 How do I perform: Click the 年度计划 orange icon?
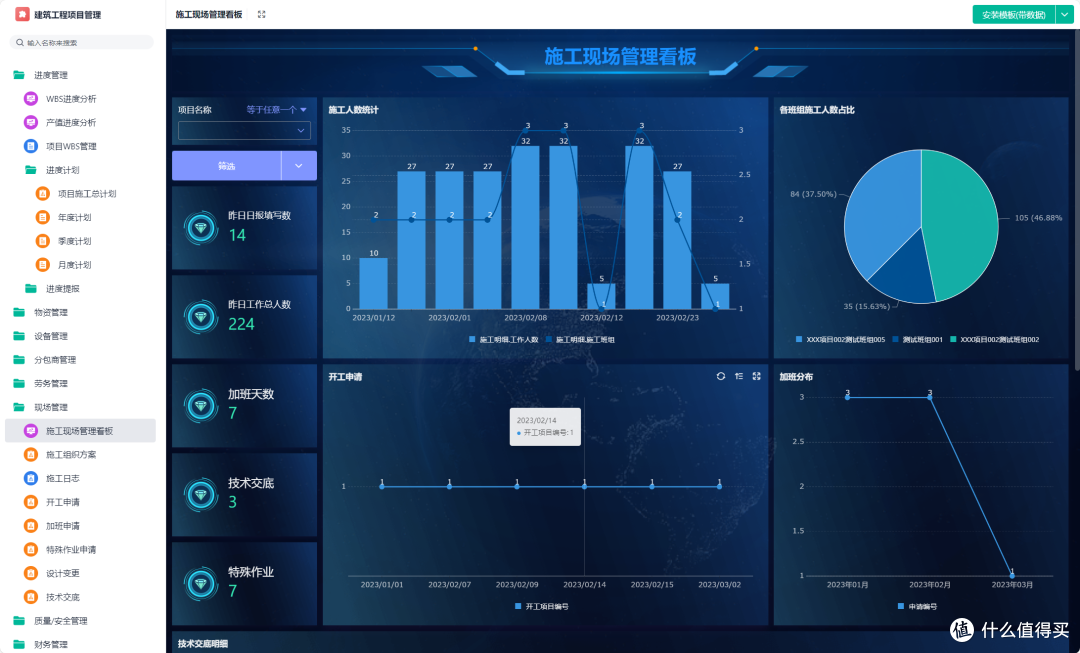point(43,218)
